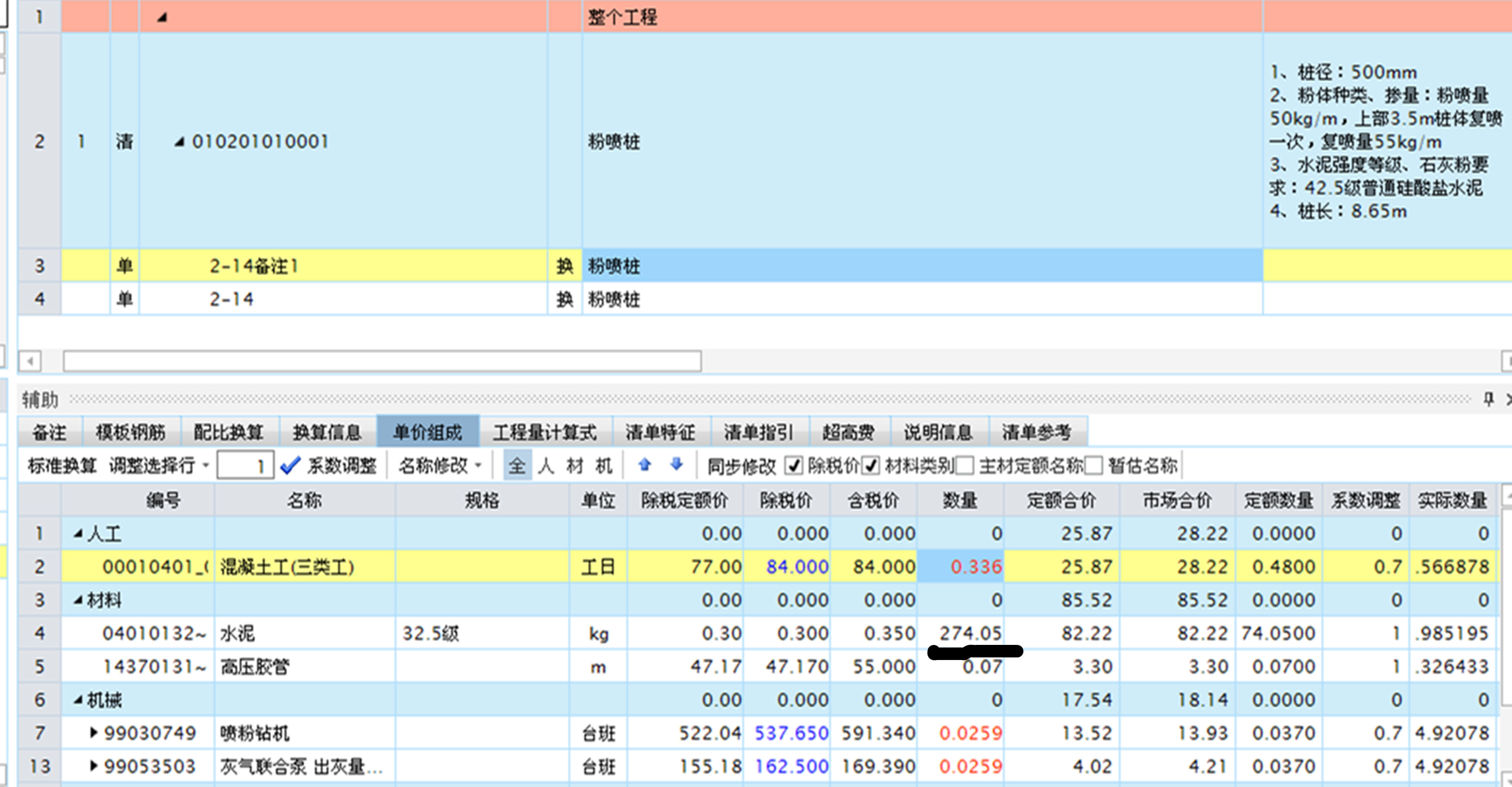Show all resources with the 全 filter
The height and width of the screenshot is (787, 1512).
tap(517, 465)
